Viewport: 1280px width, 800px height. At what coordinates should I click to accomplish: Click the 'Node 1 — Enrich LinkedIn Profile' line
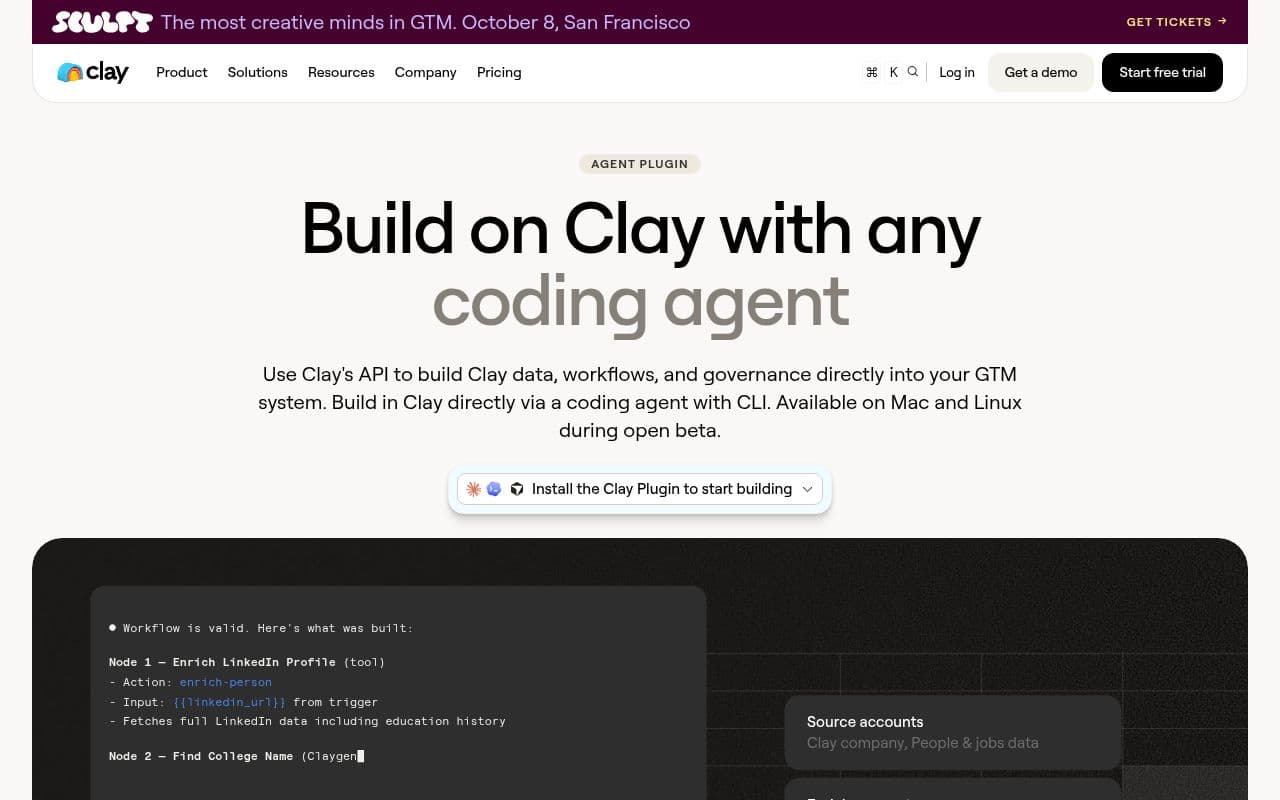point(247,662)
